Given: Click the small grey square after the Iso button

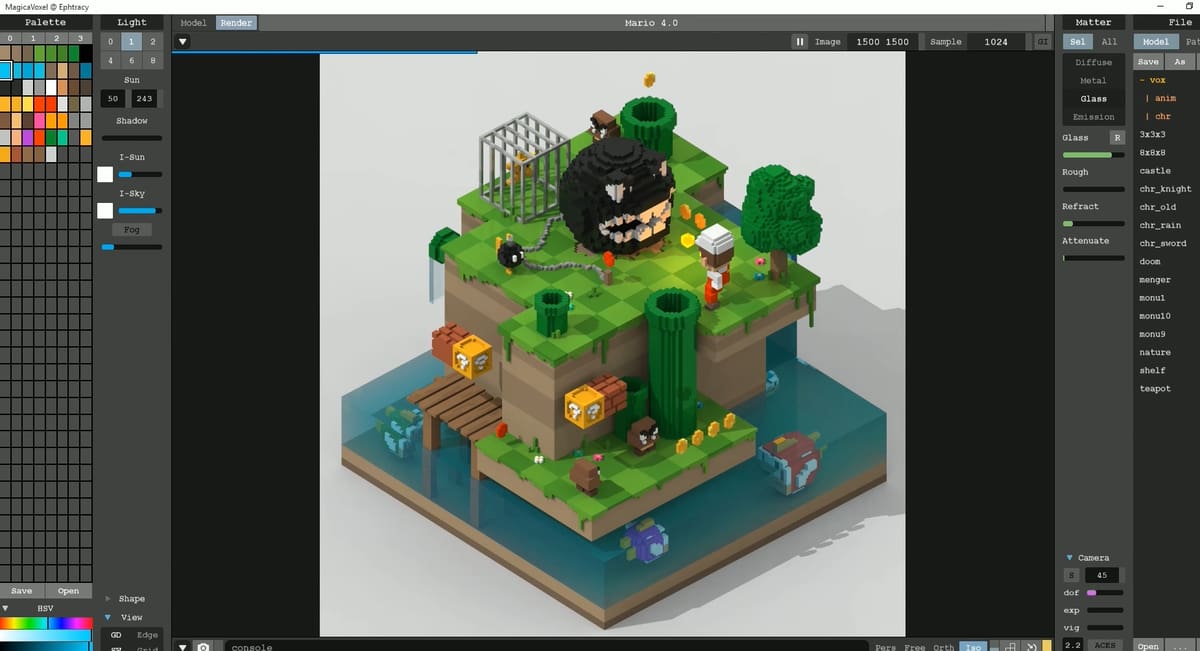Looking at the screenshot, I should pos(993,647).
